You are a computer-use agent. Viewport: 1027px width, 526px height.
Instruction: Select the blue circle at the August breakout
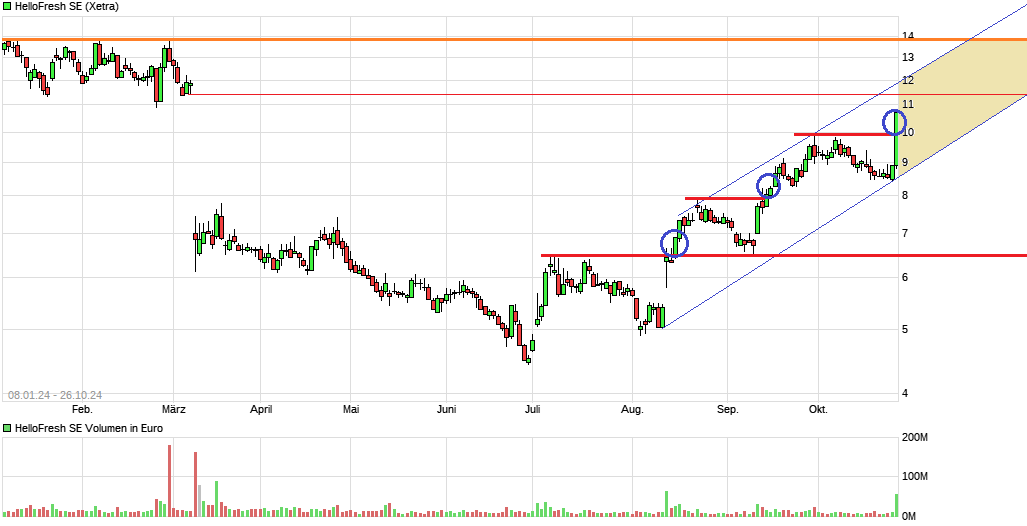[x=675, y=243]
